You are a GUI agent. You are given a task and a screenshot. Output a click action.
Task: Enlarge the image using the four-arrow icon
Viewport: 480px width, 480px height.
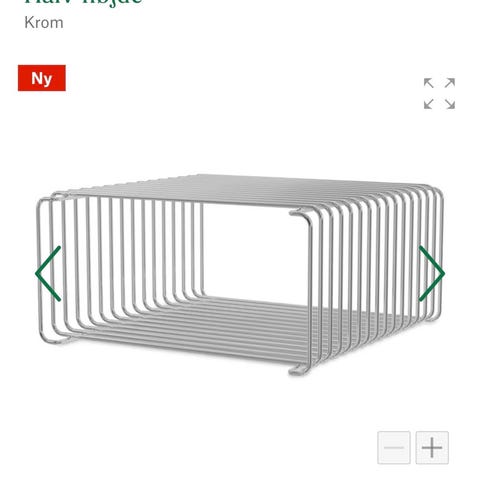coord(439,94)
